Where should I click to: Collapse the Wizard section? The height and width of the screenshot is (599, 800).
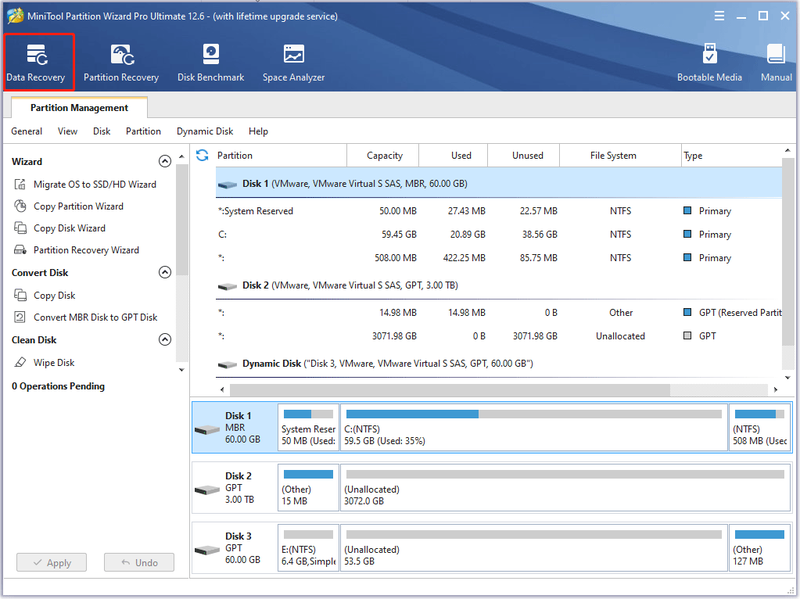(165, 161)
